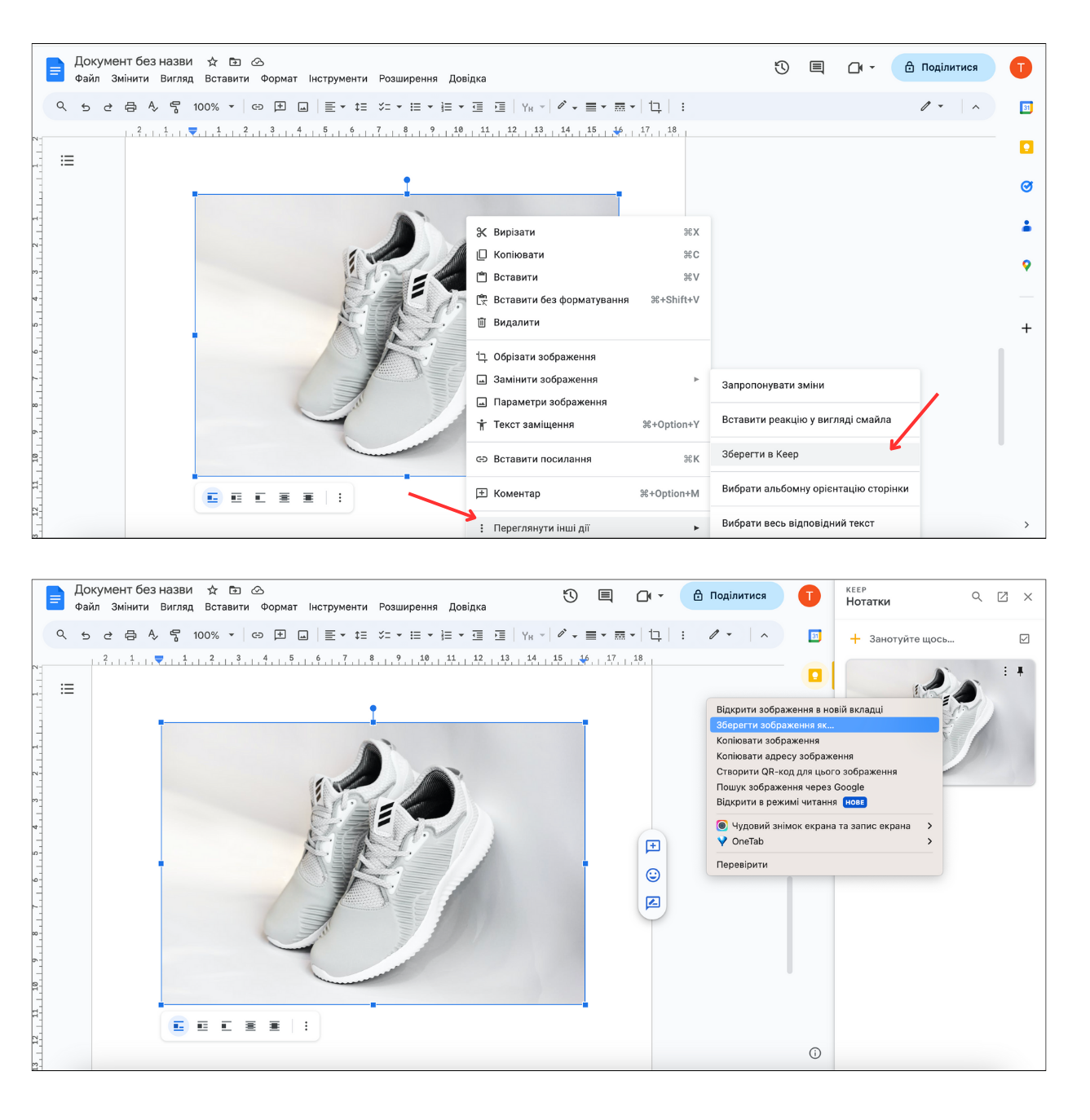Open the shoe image note thumbnail in Keep
This screenshot has width=1090, height=1120.
[940, 722]
